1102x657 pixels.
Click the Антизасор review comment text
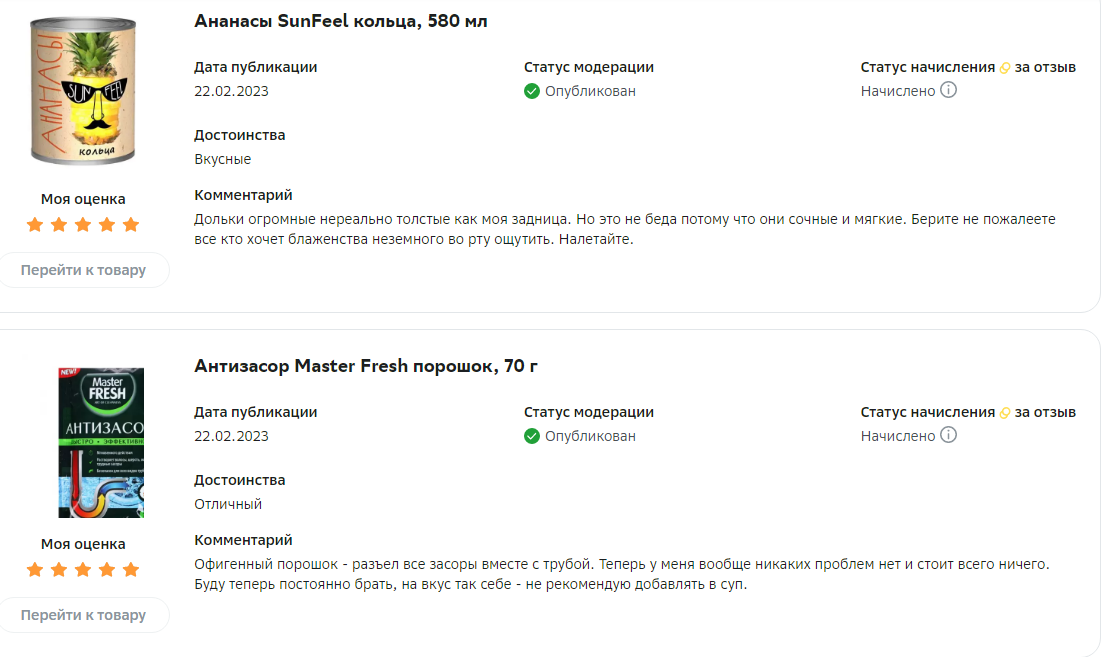621,574
